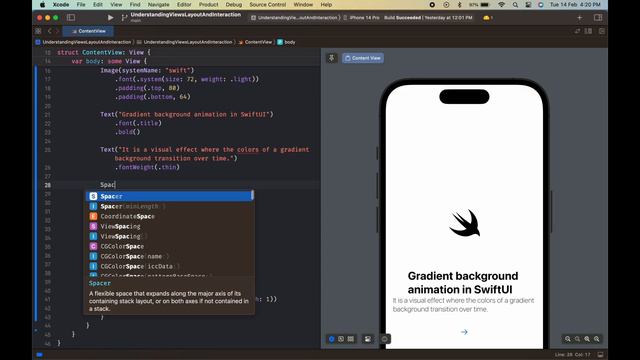Select CGColorSpace(name:) completion
The width and height of the screenshot is (640, 360).
click(170, 256)
